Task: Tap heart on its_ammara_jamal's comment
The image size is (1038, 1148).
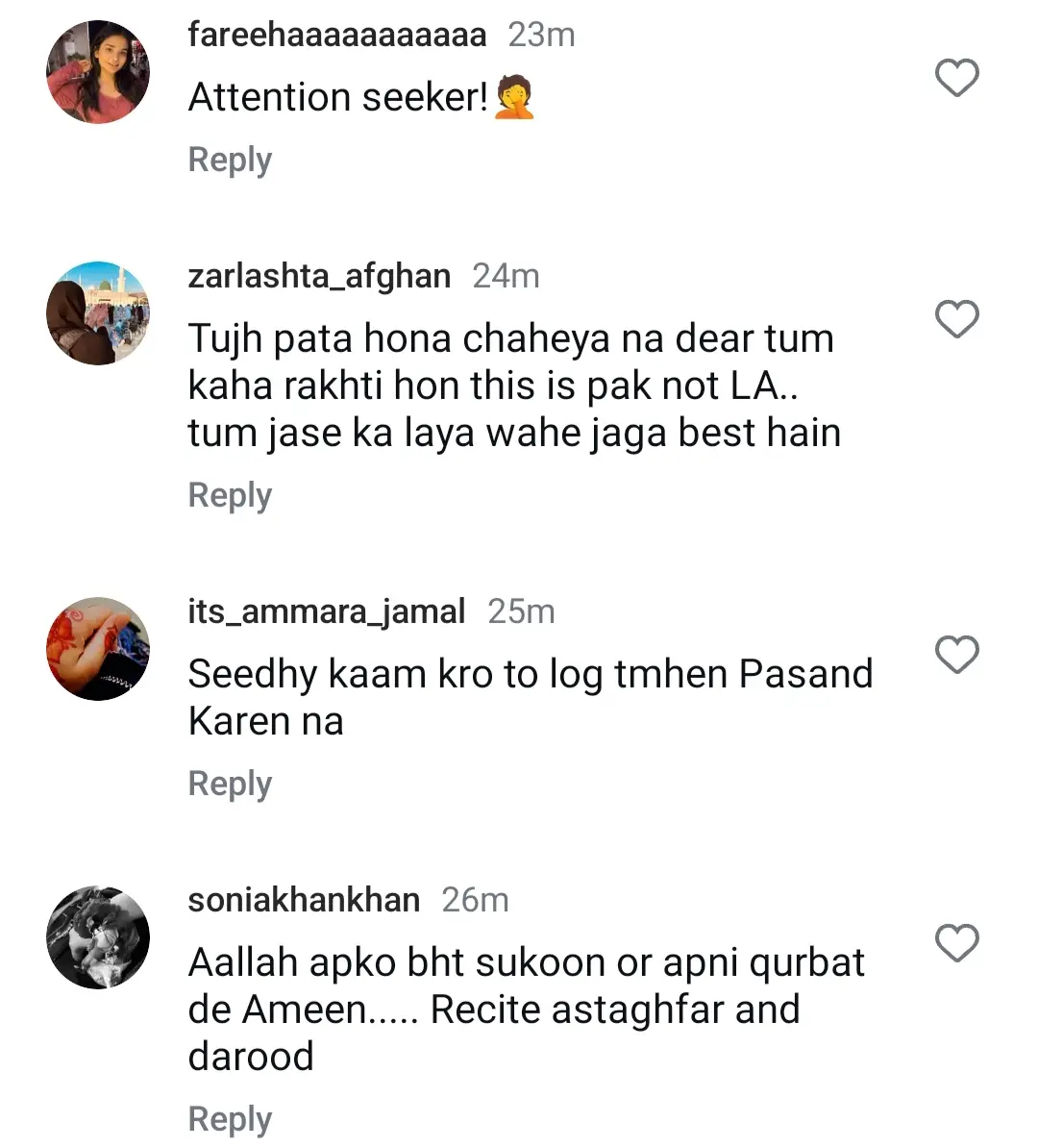Action: click(956, 655)
